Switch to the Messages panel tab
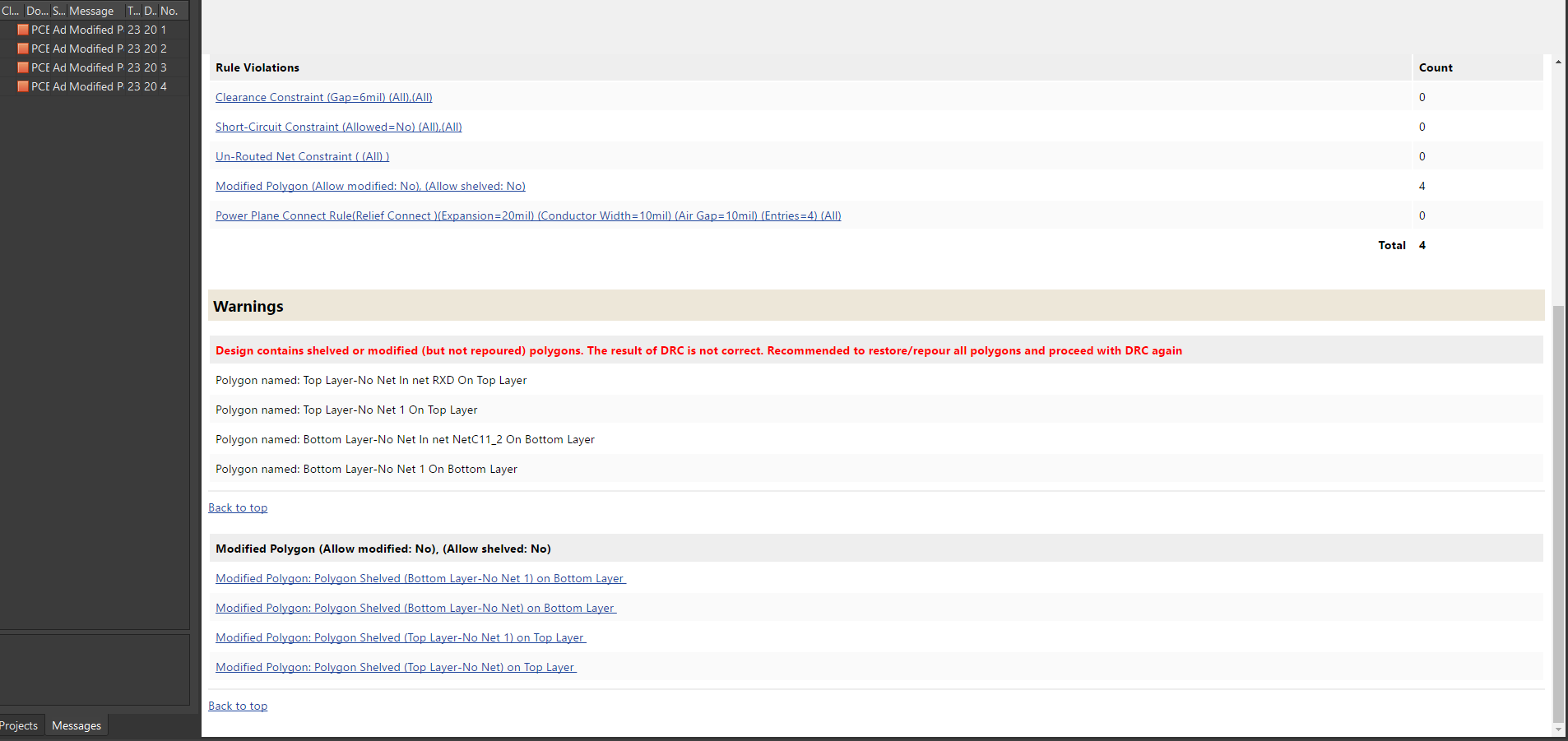This screenshot has height=741, width=1568. pyautogui.click(x=77, y=725)
